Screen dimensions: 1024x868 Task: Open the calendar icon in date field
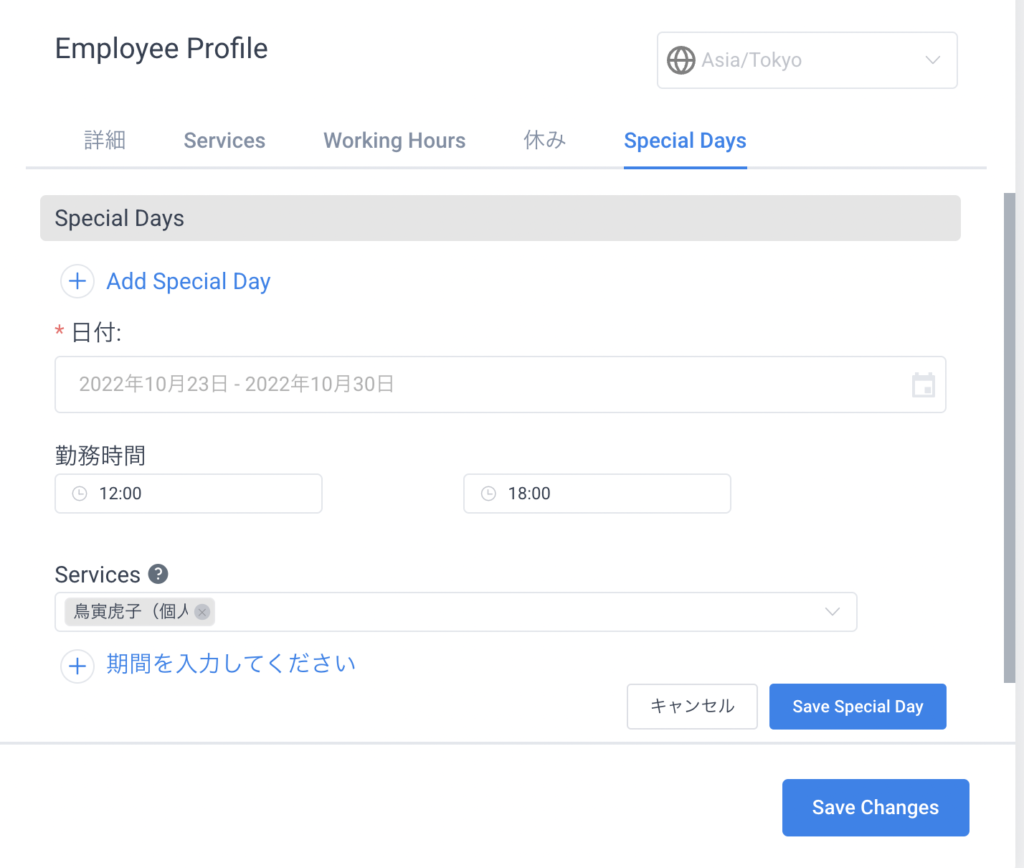pyautogui.click(x=923, y=385)
